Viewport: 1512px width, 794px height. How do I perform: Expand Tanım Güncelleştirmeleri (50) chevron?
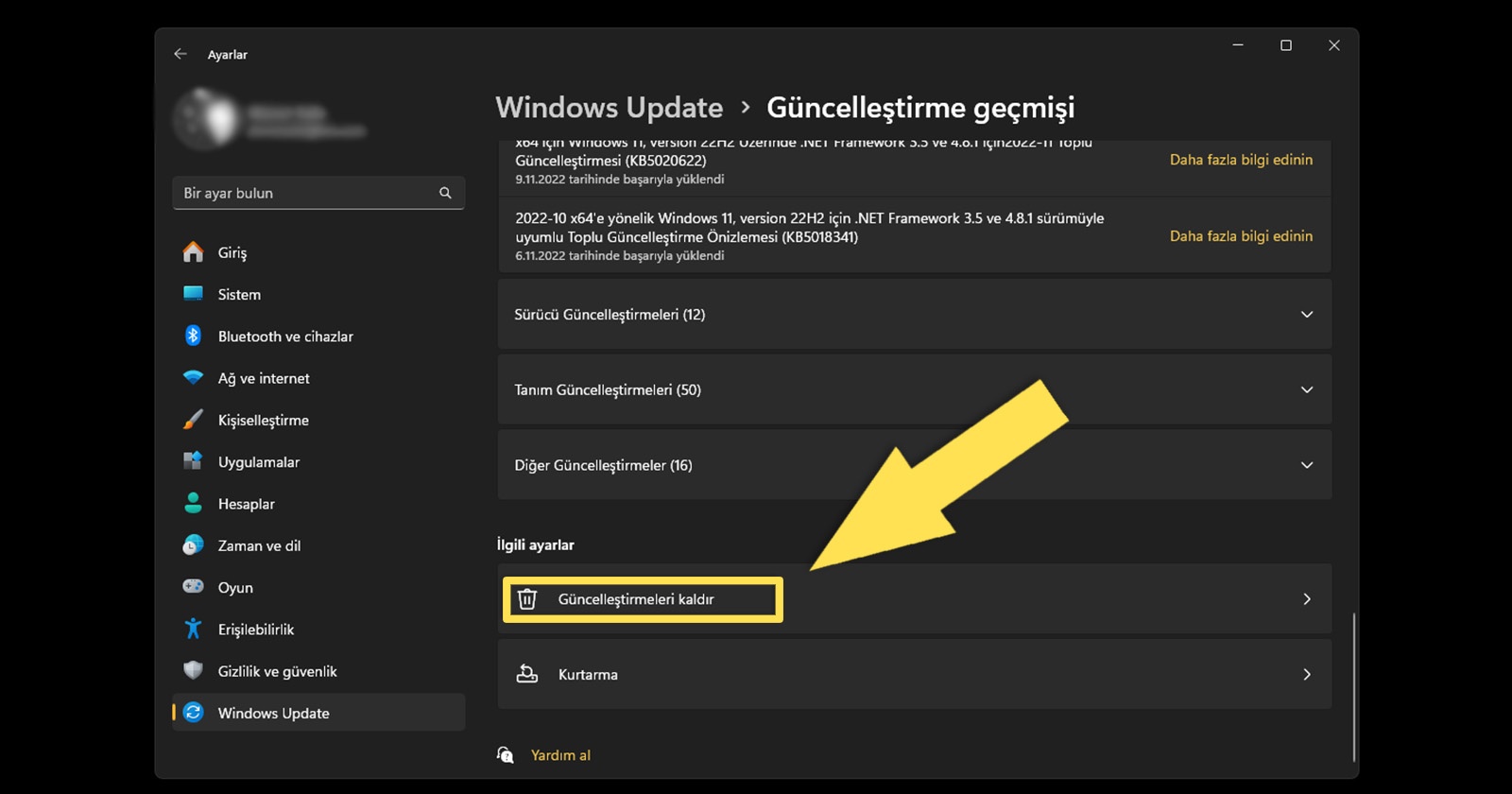point(1307,389)
